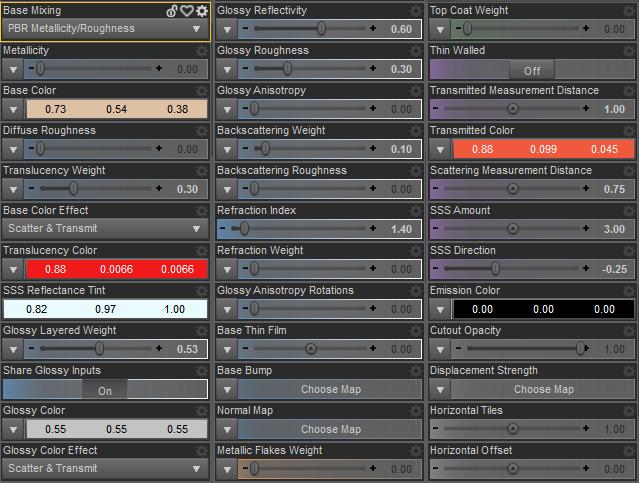The image size is (639, 483).
Task: Expand the Base Color map menu arrow
Action: [x=13, y=109]
